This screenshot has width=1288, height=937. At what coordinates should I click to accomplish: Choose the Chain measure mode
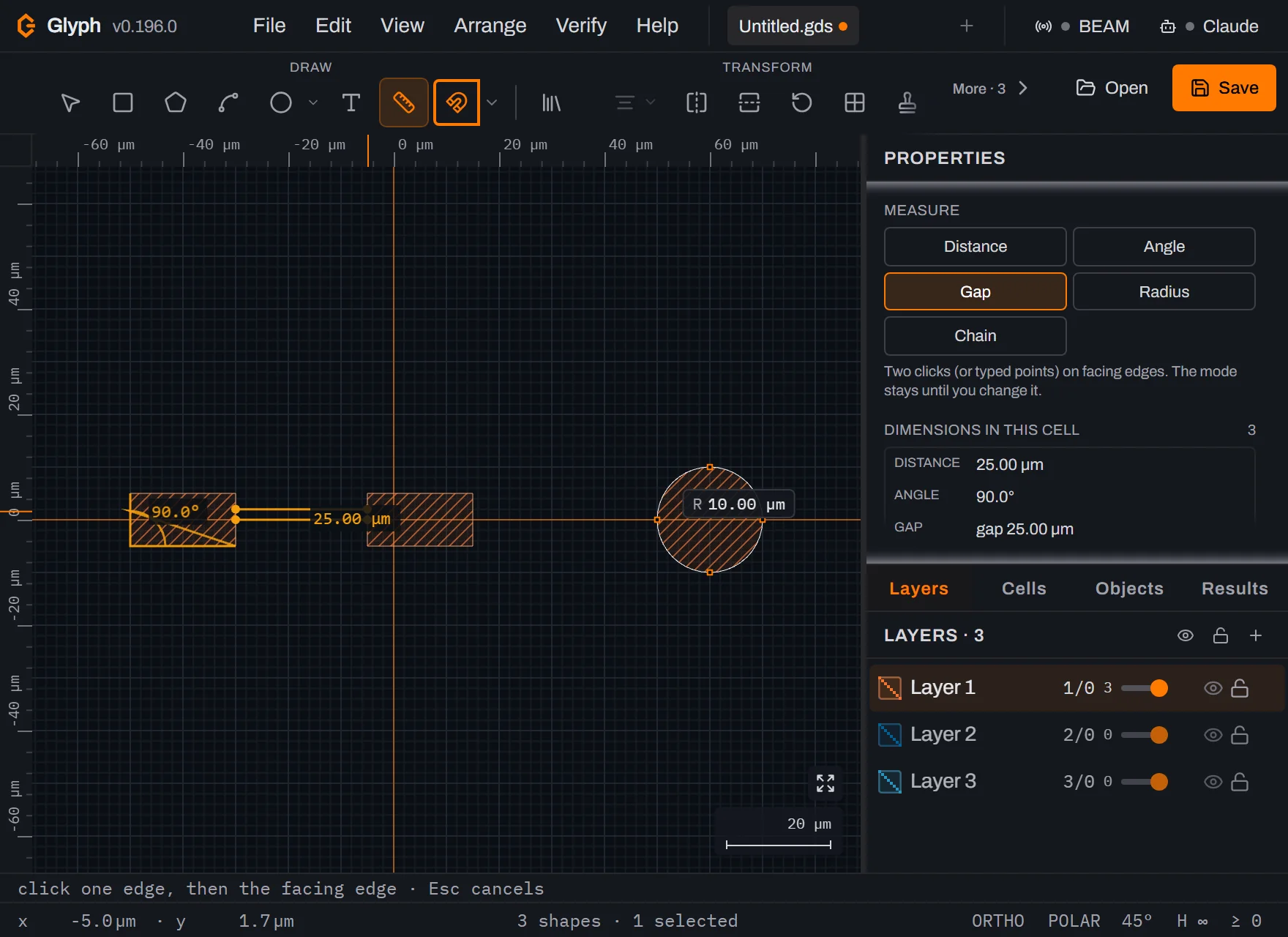[x=976, y=335]
